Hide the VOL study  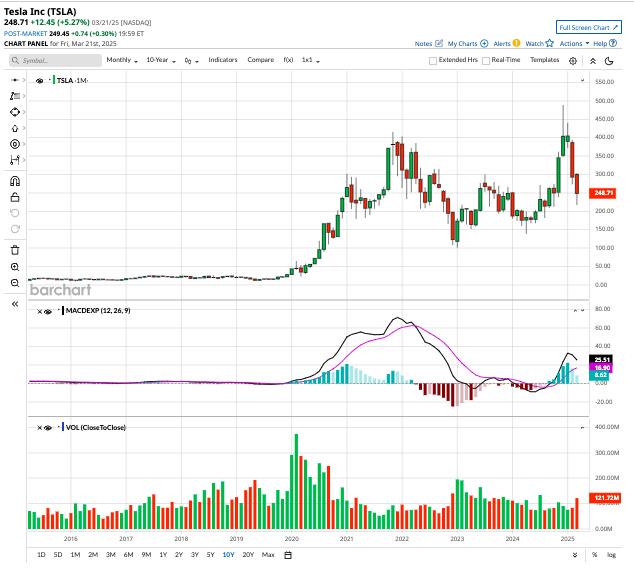tap(48, 427)
